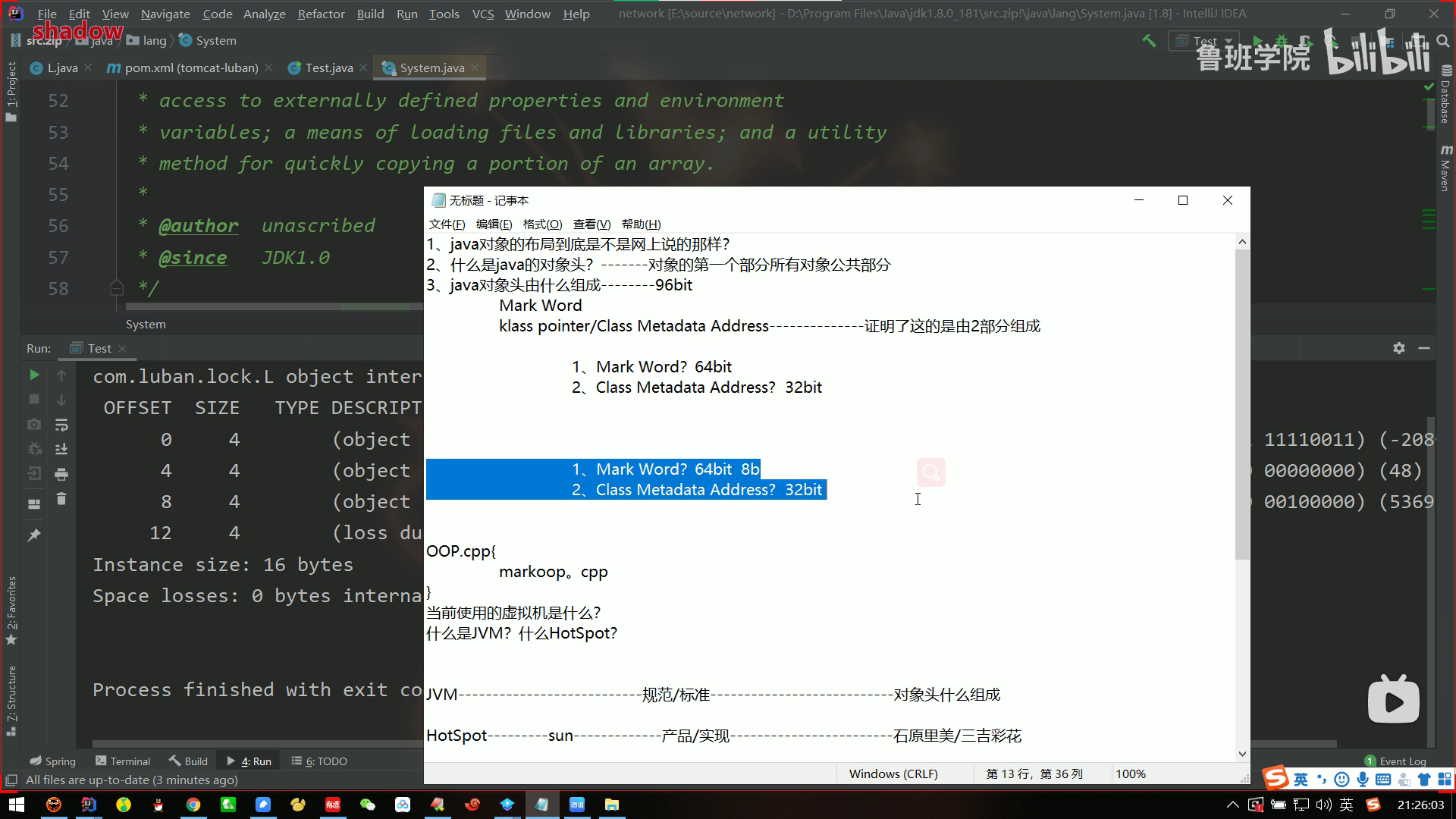1456x819 pixels.
Task: Switch to the Test.java editor tab
Action: pyautogui.click(x=328, y=68)
